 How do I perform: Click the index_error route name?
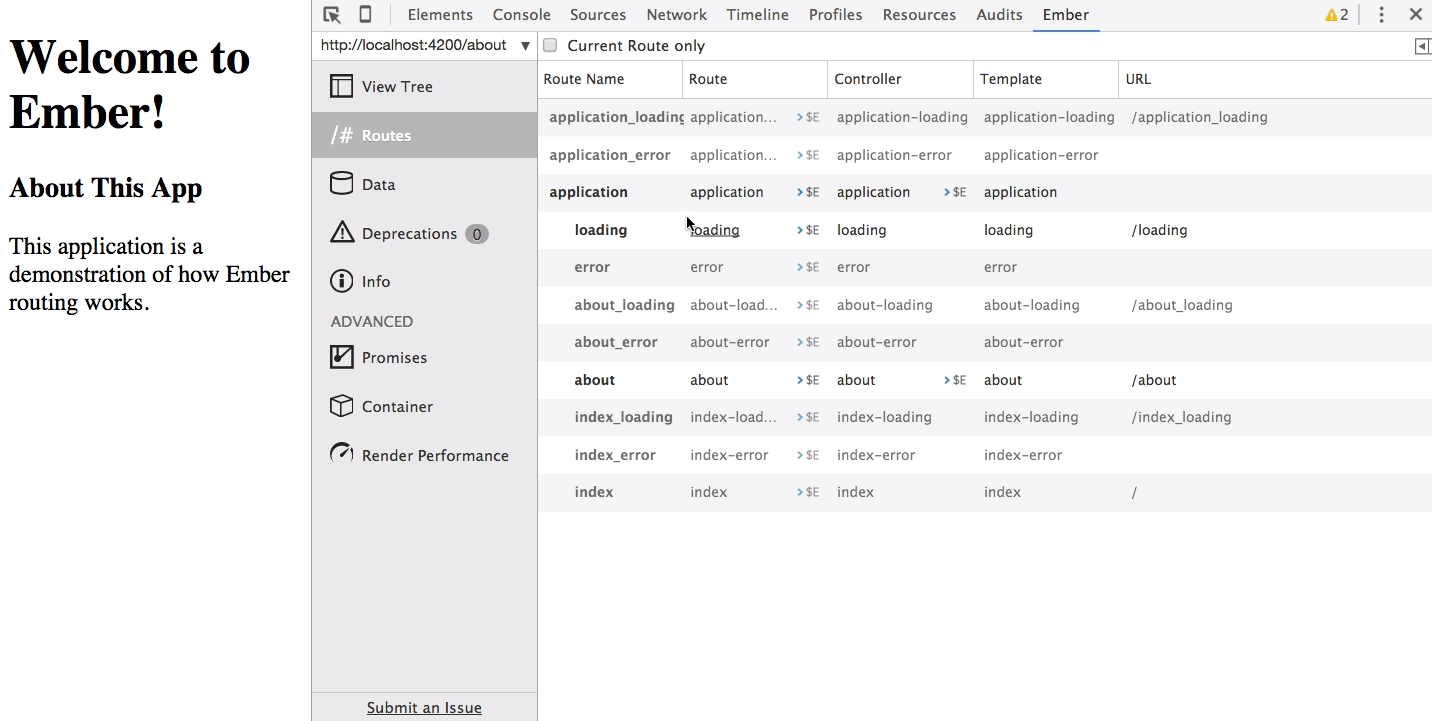(x=615, y=455)
